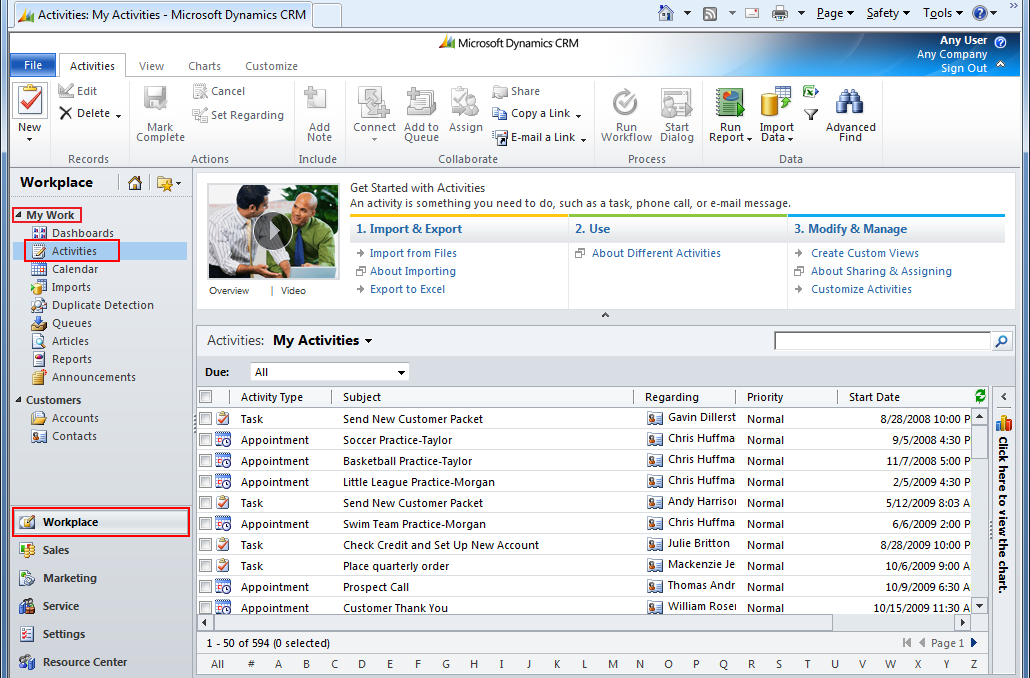Collapse the My Work section
1030x678 pixels.
(x=18, y=215)
